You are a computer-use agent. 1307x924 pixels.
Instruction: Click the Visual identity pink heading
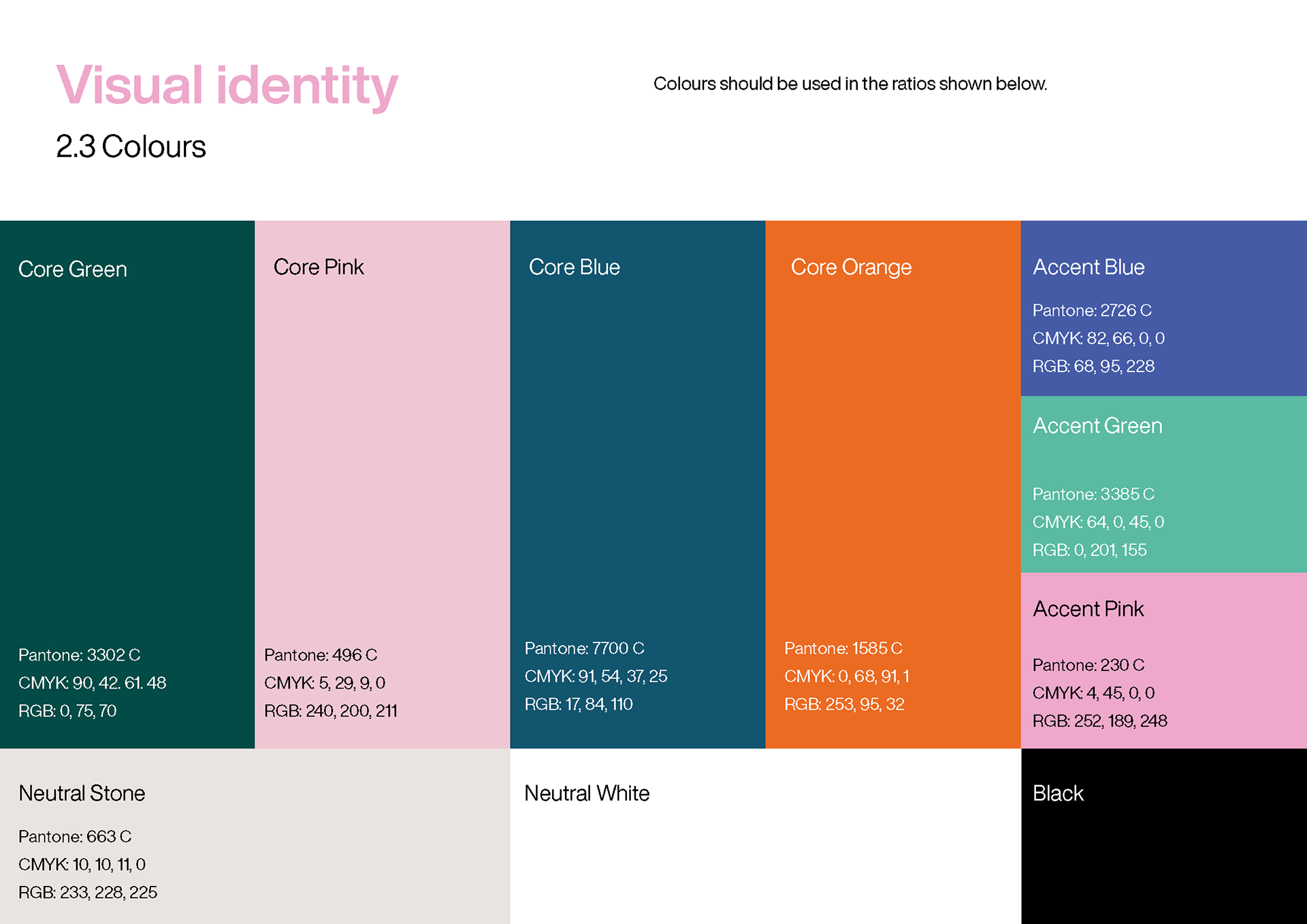(x=227, y=86)
